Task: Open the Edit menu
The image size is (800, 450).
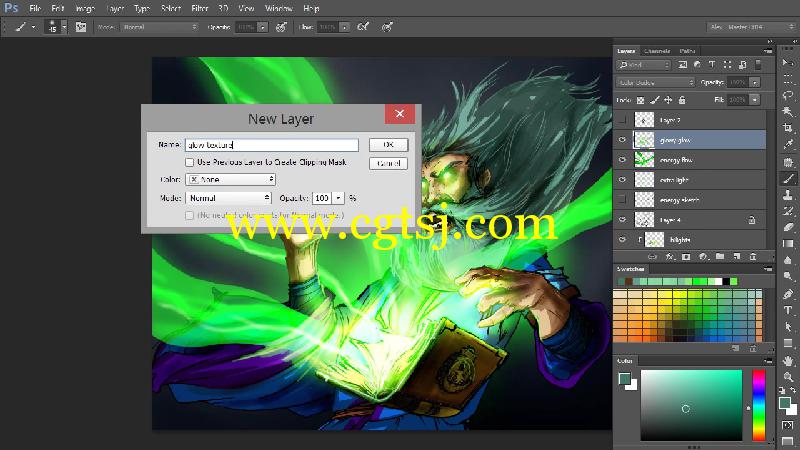Action: 58,9
